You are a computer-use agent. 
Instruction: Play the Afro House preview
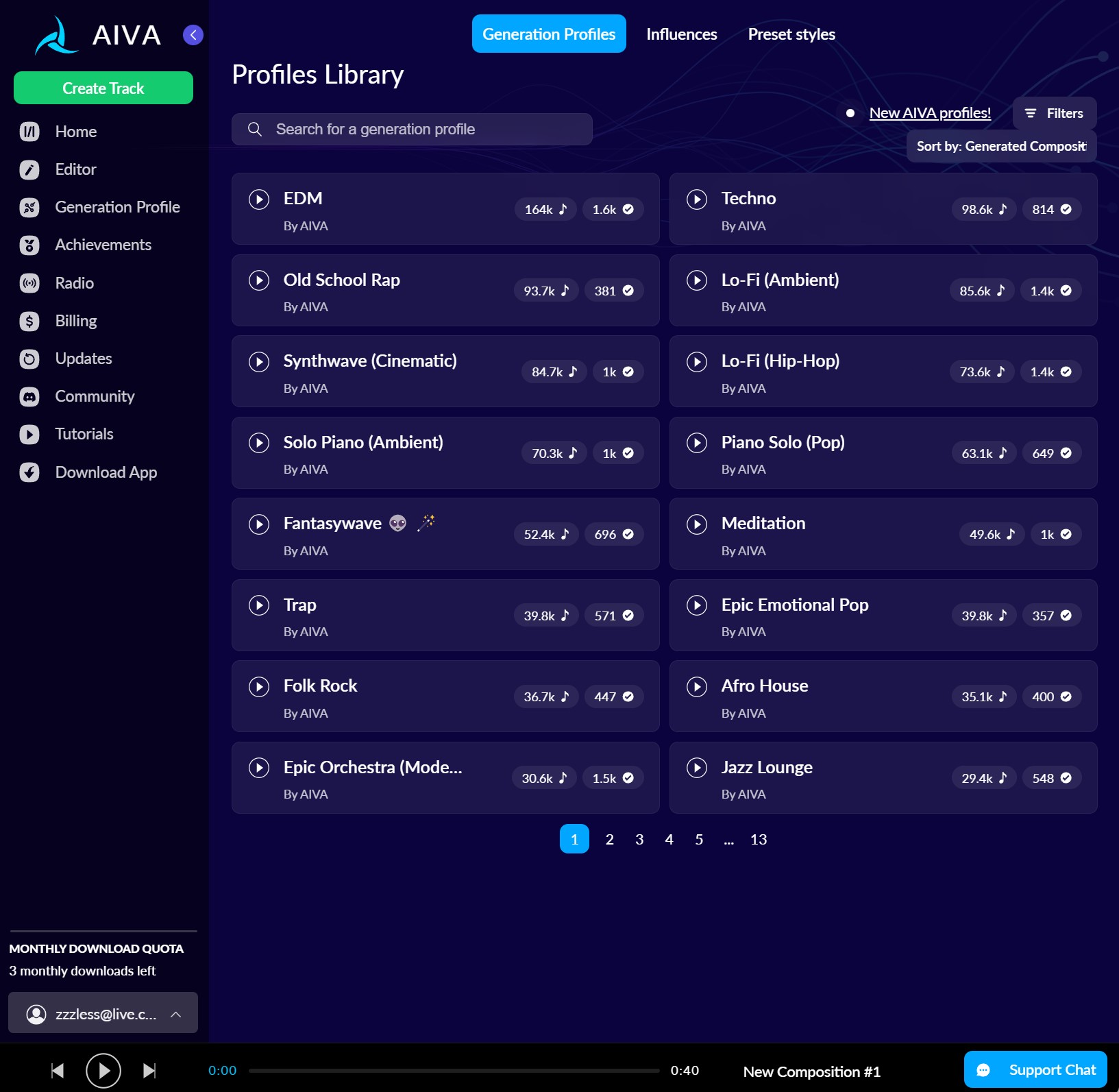point(697,687)
